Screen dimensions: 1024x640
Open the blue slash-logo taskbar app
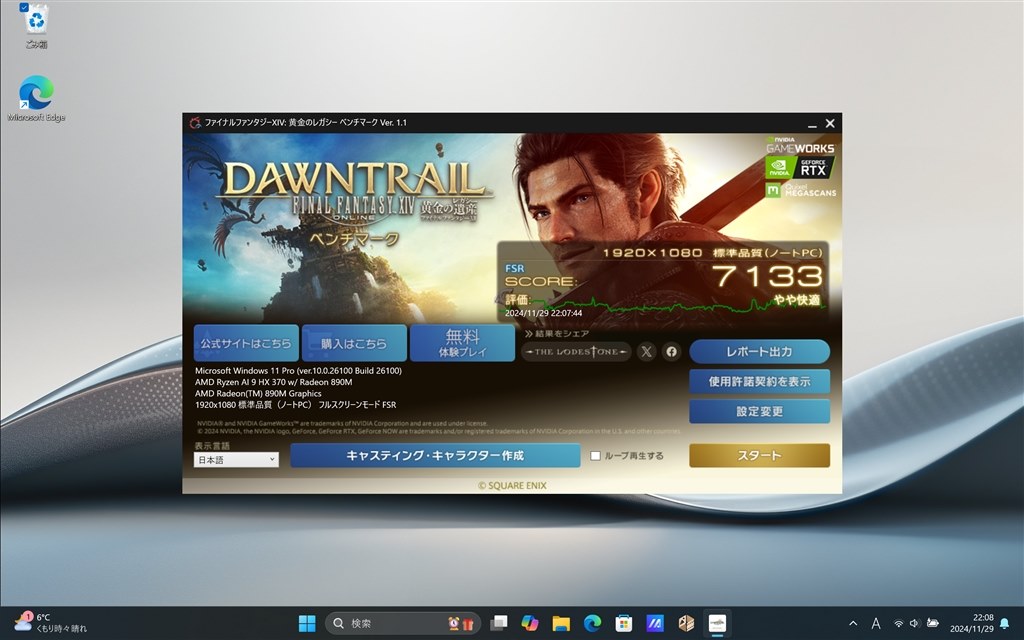(x=655, y=623)
